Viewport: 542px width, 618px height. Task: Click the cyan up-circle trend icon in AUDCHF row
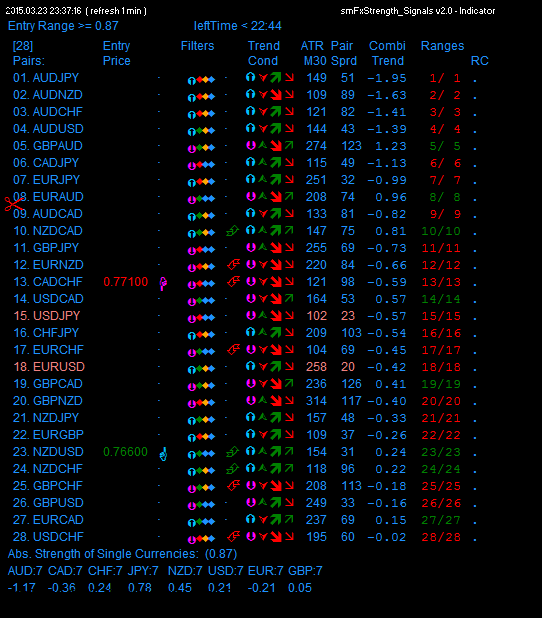pos(250,111)
